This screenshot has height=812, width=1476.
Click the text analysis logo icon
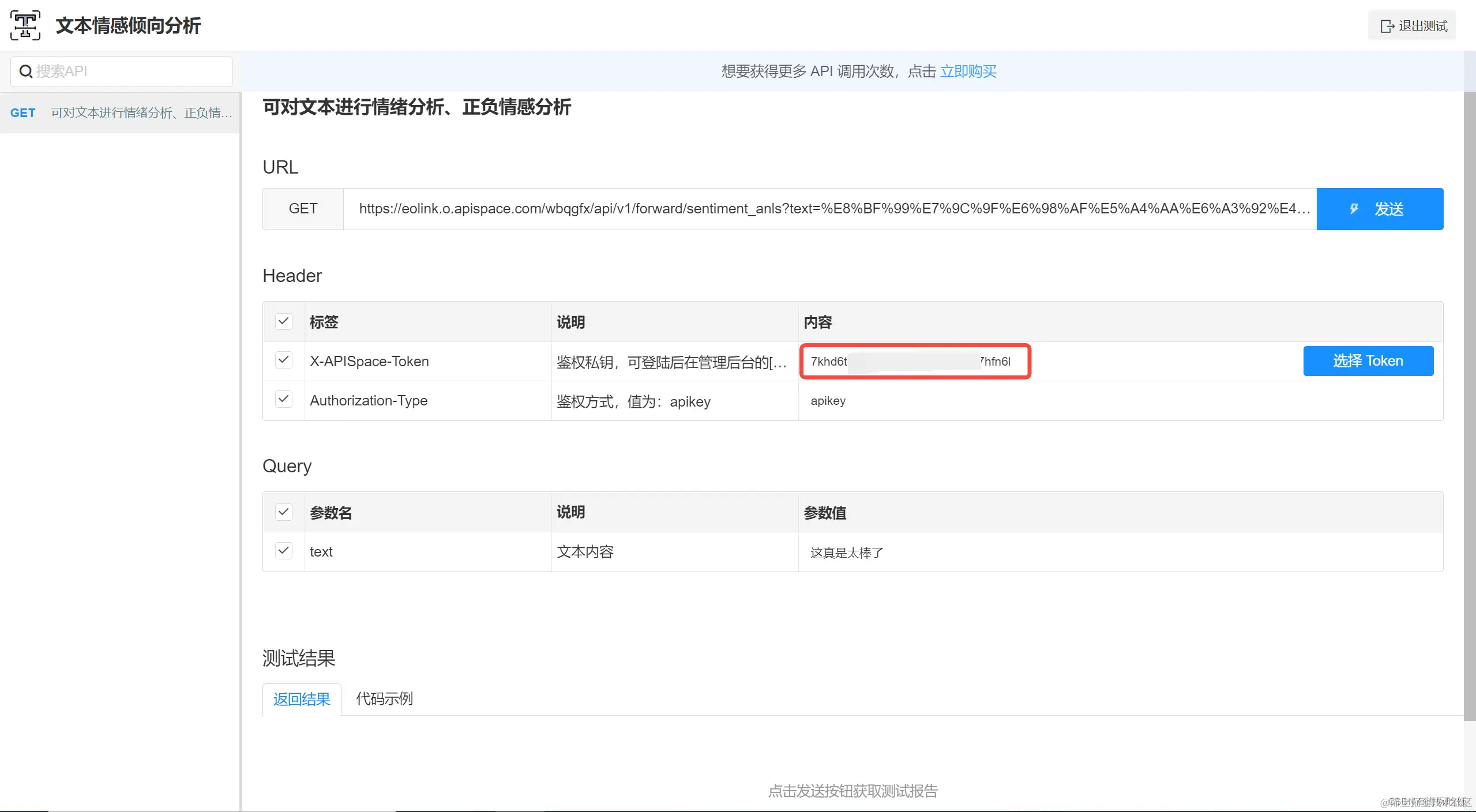click(x=25, y=25)
